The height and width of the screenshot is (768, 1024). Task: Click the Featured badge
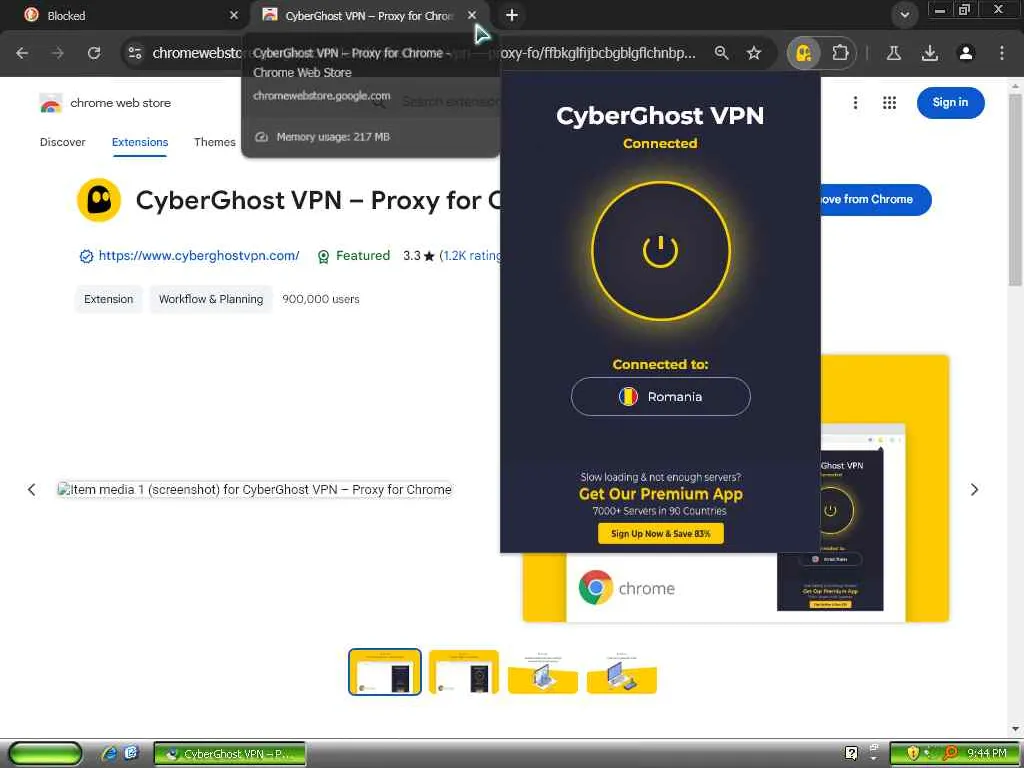pyautogui.click(x=353, y=255)
